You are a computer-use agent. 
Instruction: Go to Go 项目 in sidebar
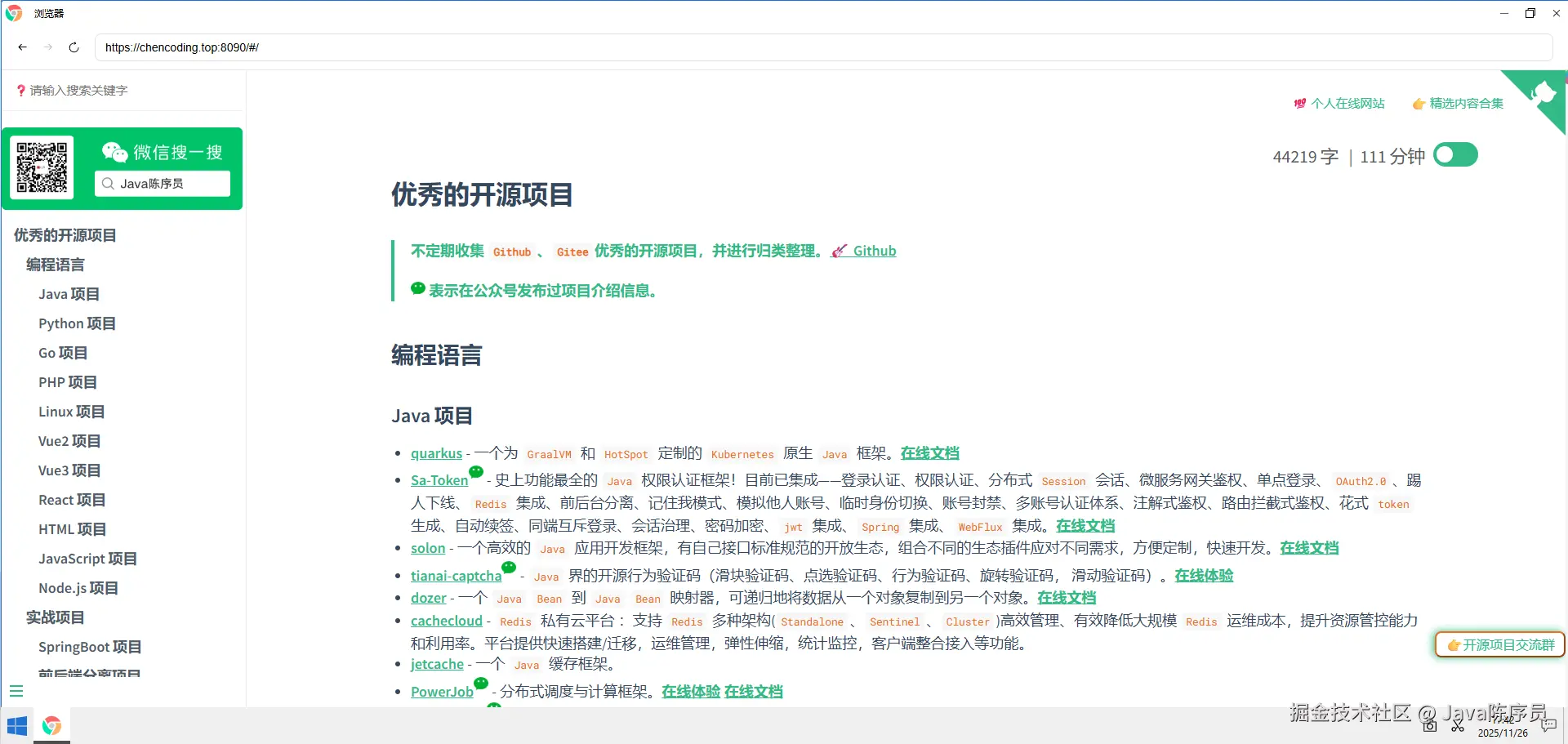[x=63, y=353]
